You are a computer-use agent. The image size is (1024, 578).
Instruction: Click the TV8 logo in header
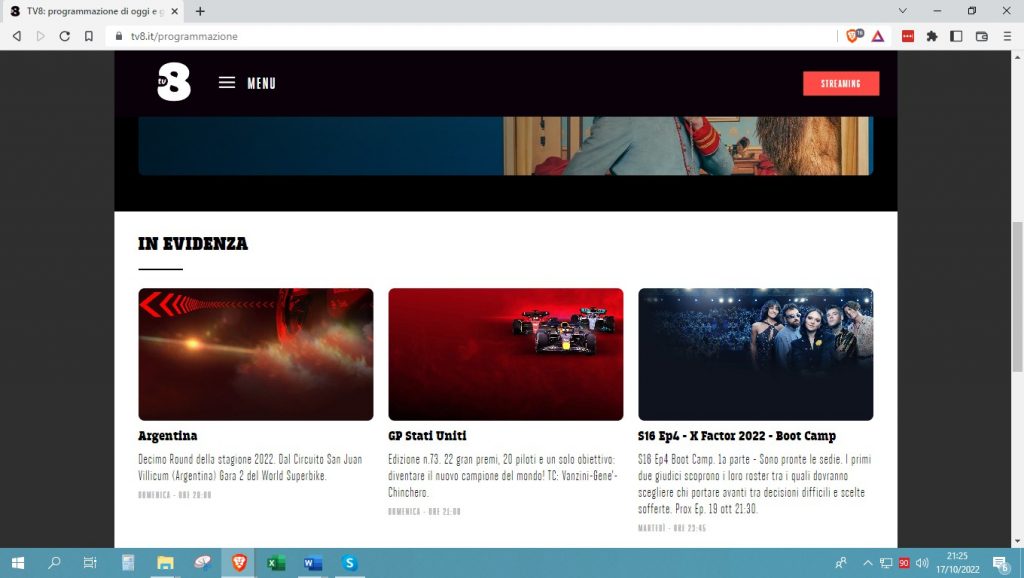point(173,82)
